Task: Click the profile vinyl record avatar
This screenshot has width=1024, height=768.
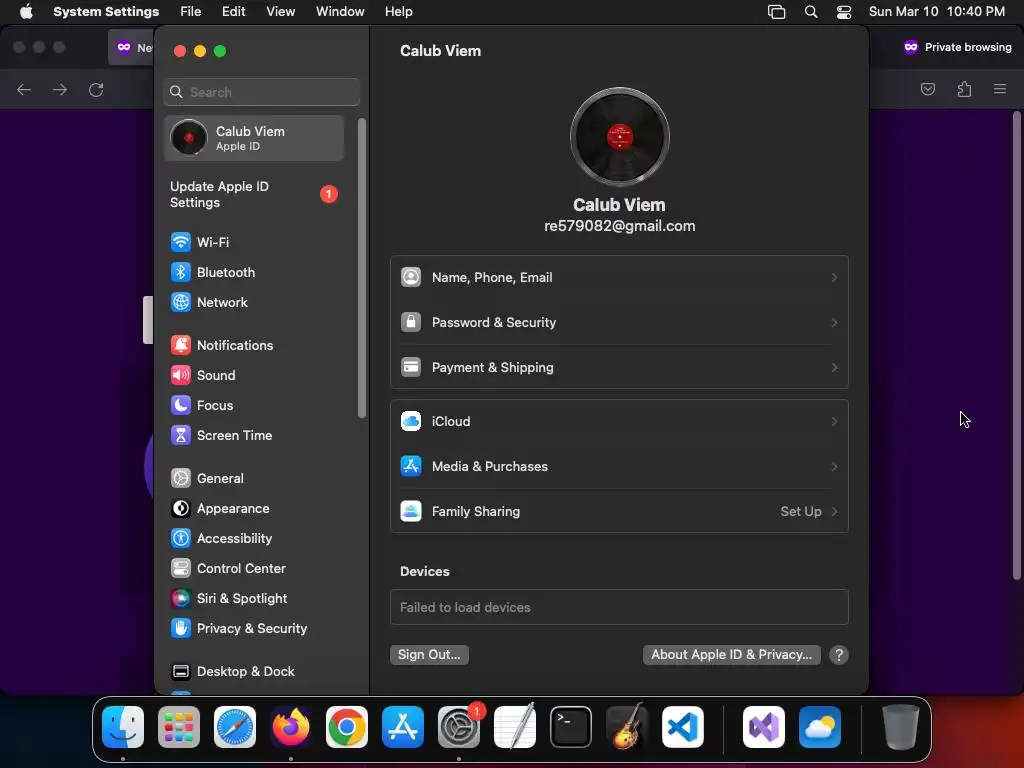Action: tap(619, 137)
